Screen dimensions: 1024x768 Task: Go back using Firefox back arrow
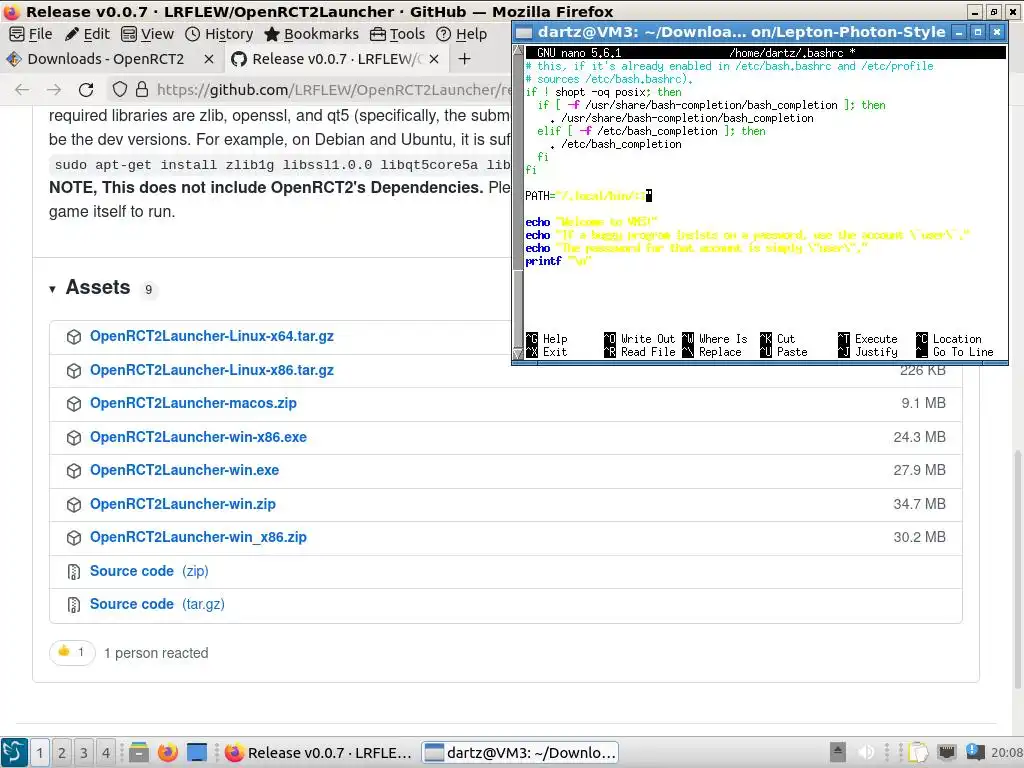pos(22,89)
